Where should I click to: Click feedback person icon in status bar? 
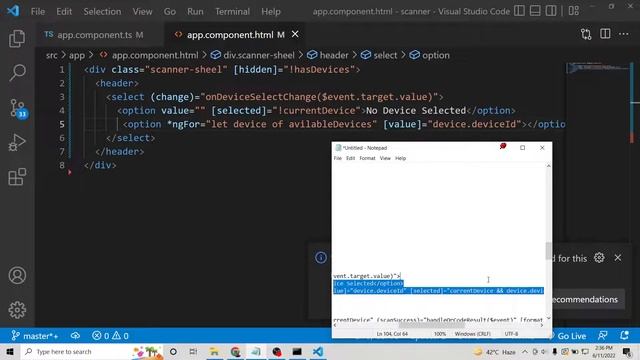603,336
